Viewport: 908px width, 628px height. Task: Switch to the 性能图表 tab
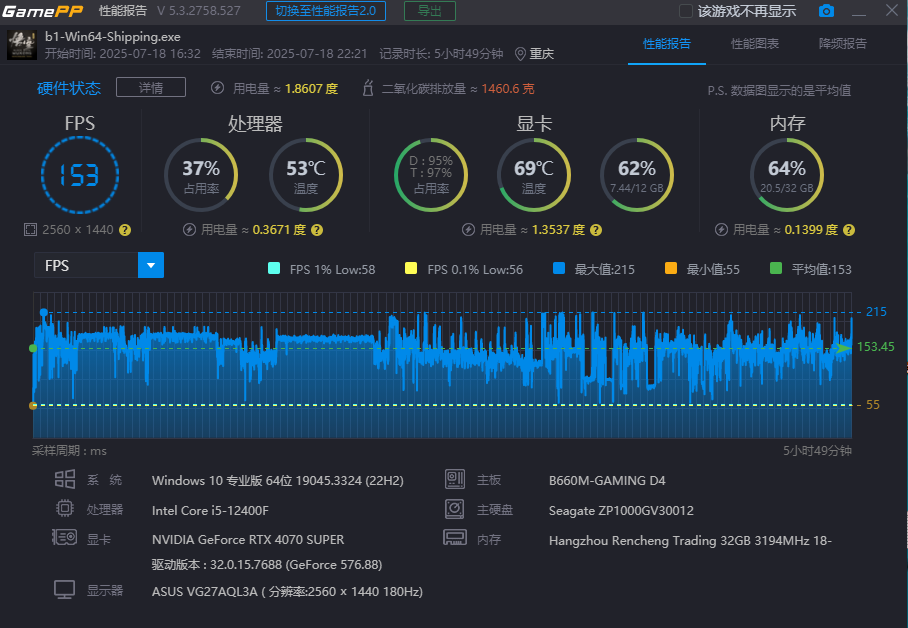[x=755, y=44]
